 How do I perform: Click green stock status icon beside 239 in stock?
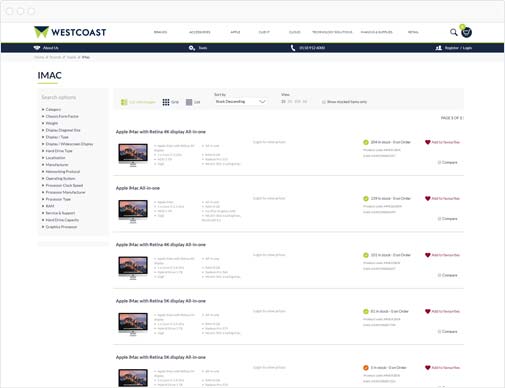tap(366, 199)
